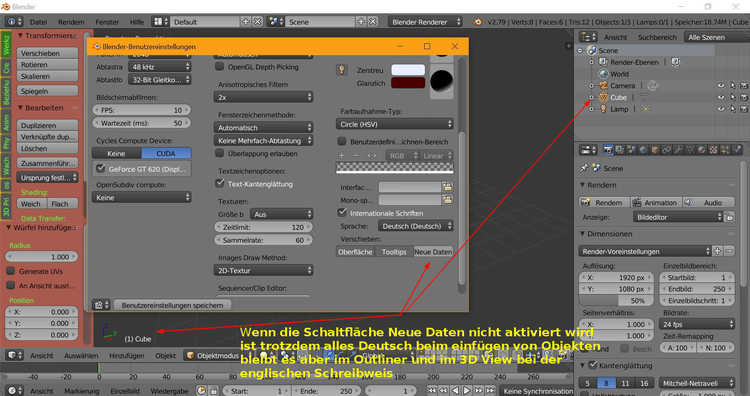Viewport: 750px width, 396px height.
Task: Open the Info editor type selector
Action: click(13, 22)
